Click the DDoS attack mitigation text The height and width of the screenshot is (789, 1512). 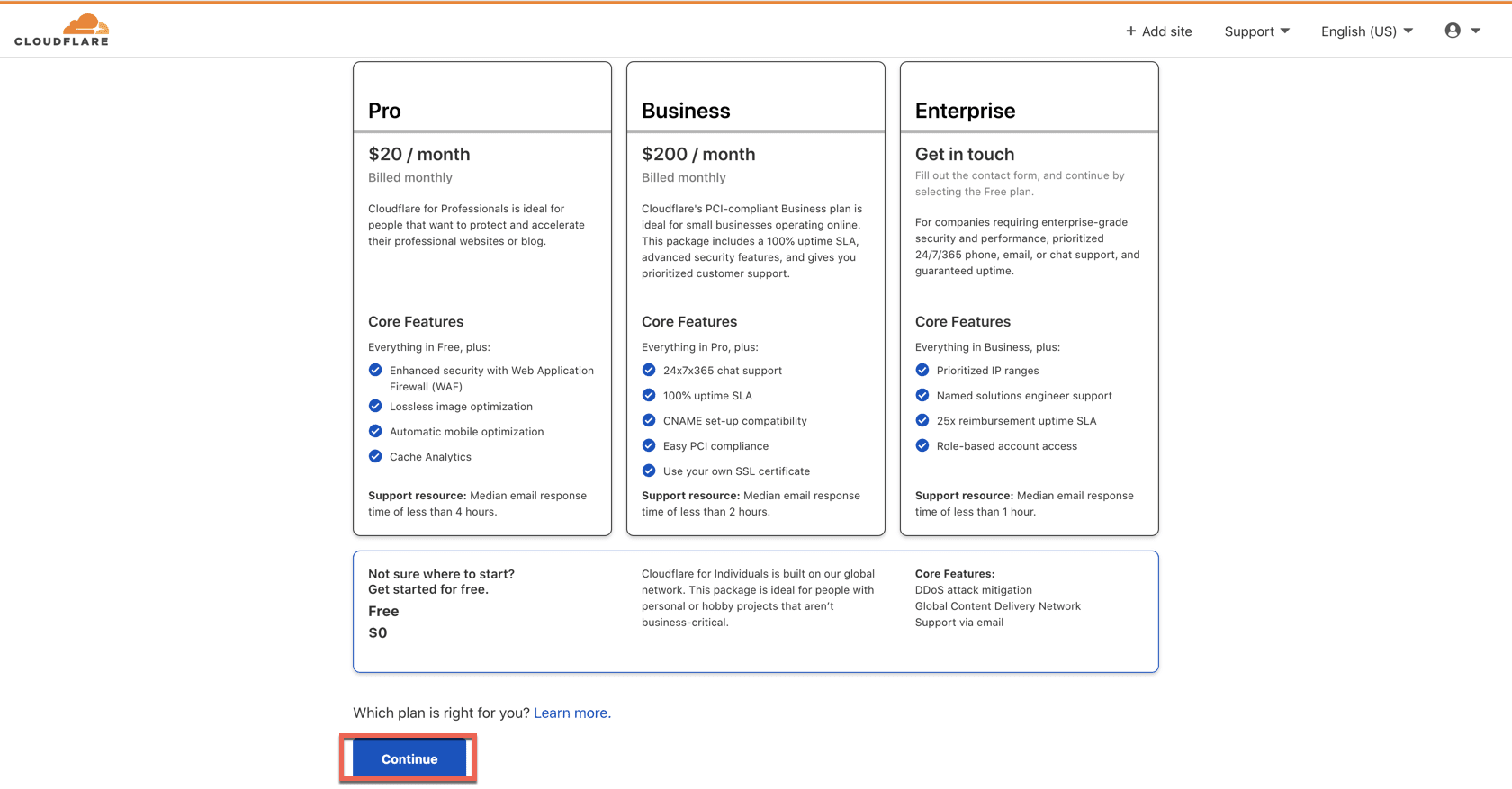click(x=974, y=590)
